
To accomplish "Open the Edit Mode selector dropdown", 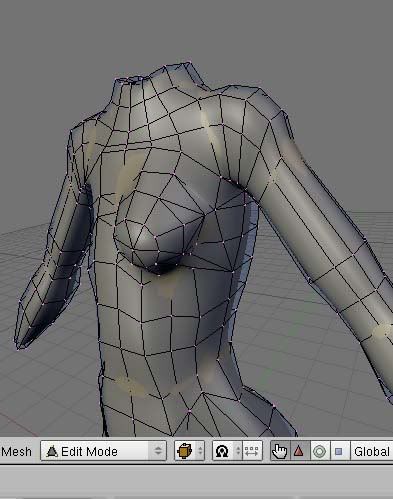I will point(103,451).
